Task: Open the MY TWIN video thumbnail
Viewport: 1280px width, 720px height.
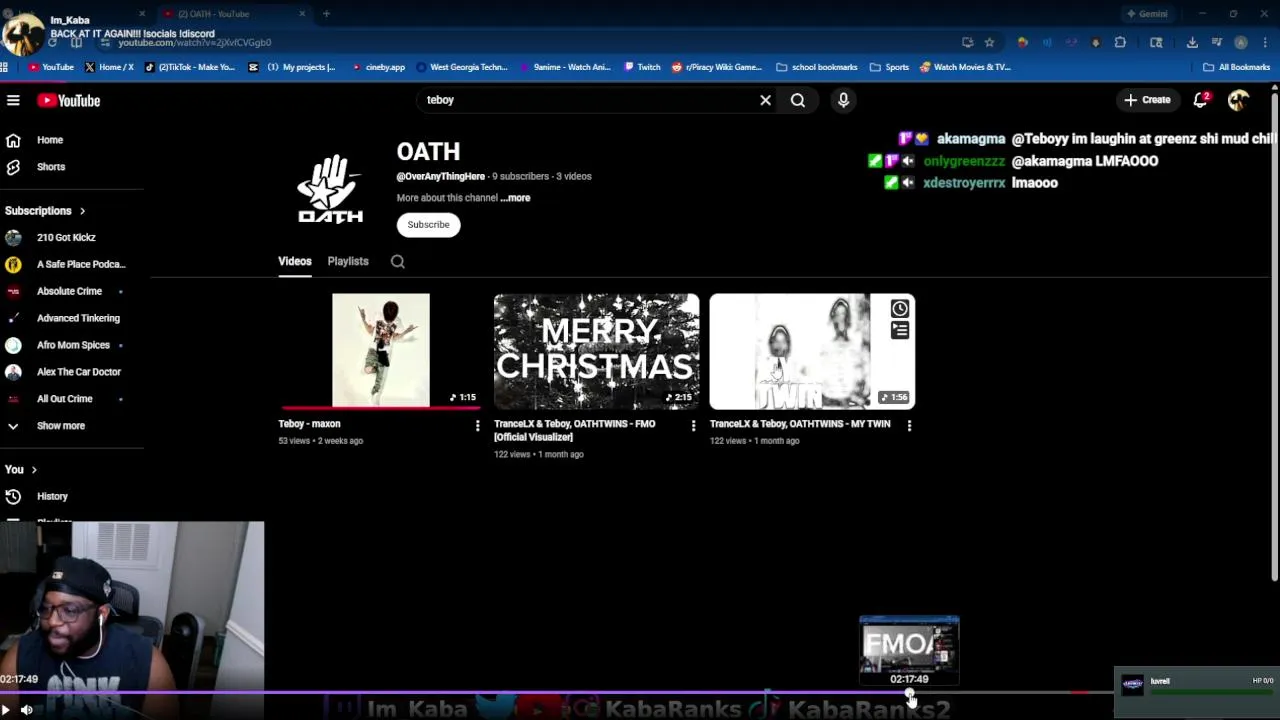Action: (x=812, y=351)
